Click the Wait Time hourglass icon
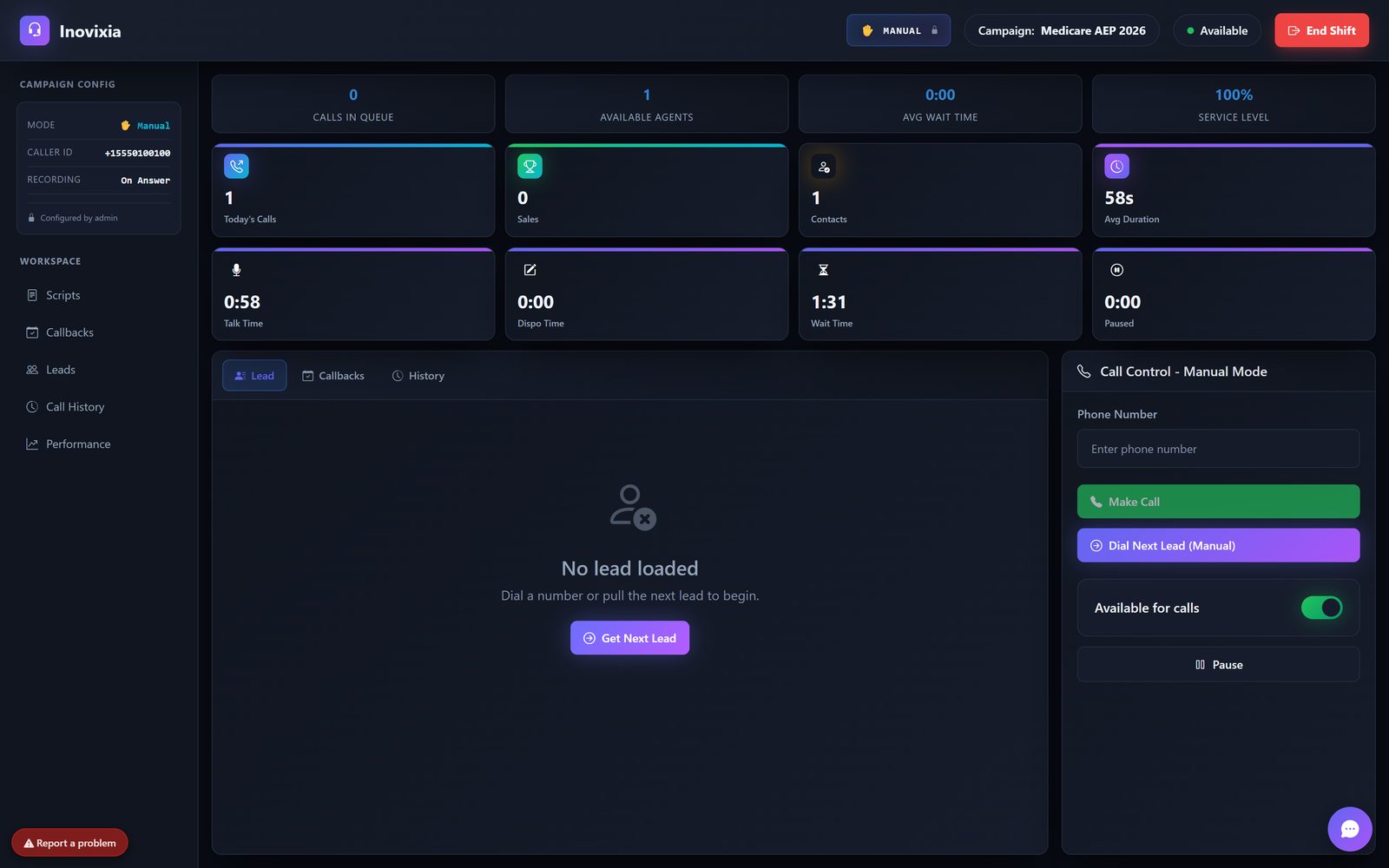This screenshot has height=868, width=1389. 823,270
